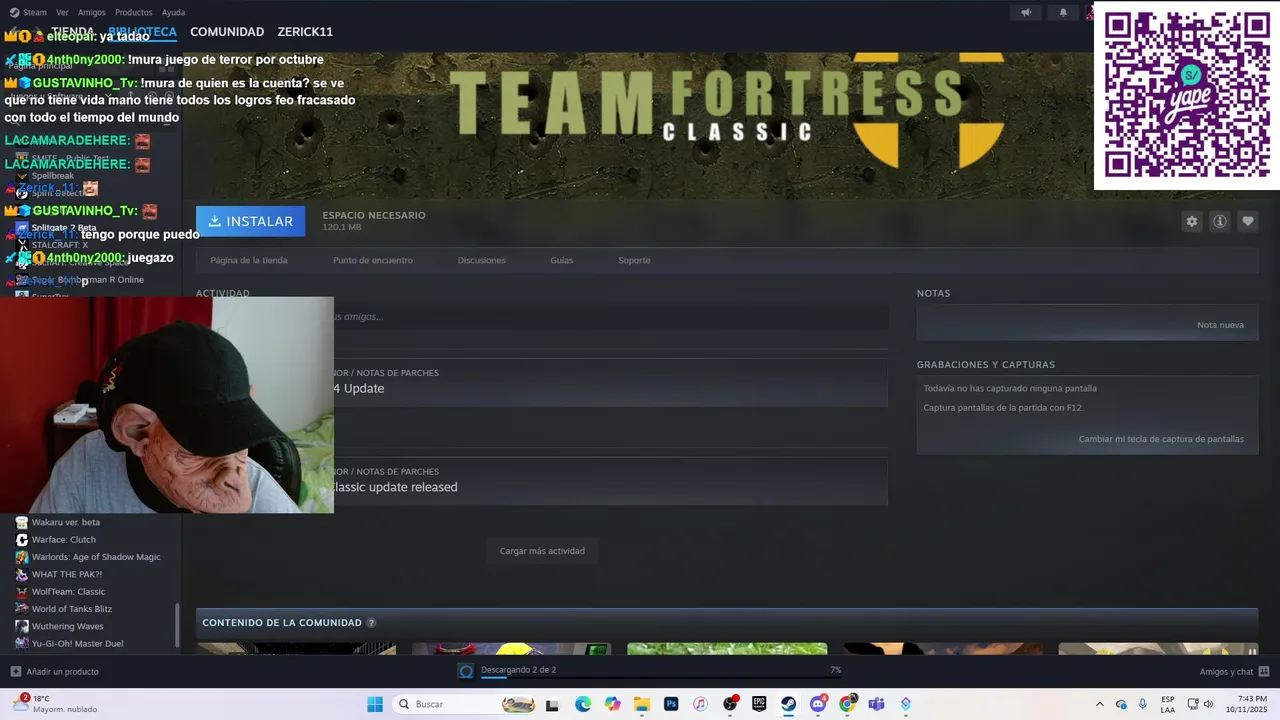Add game to favorites heart icon
1280x720 pixels.
point(1247,221)
